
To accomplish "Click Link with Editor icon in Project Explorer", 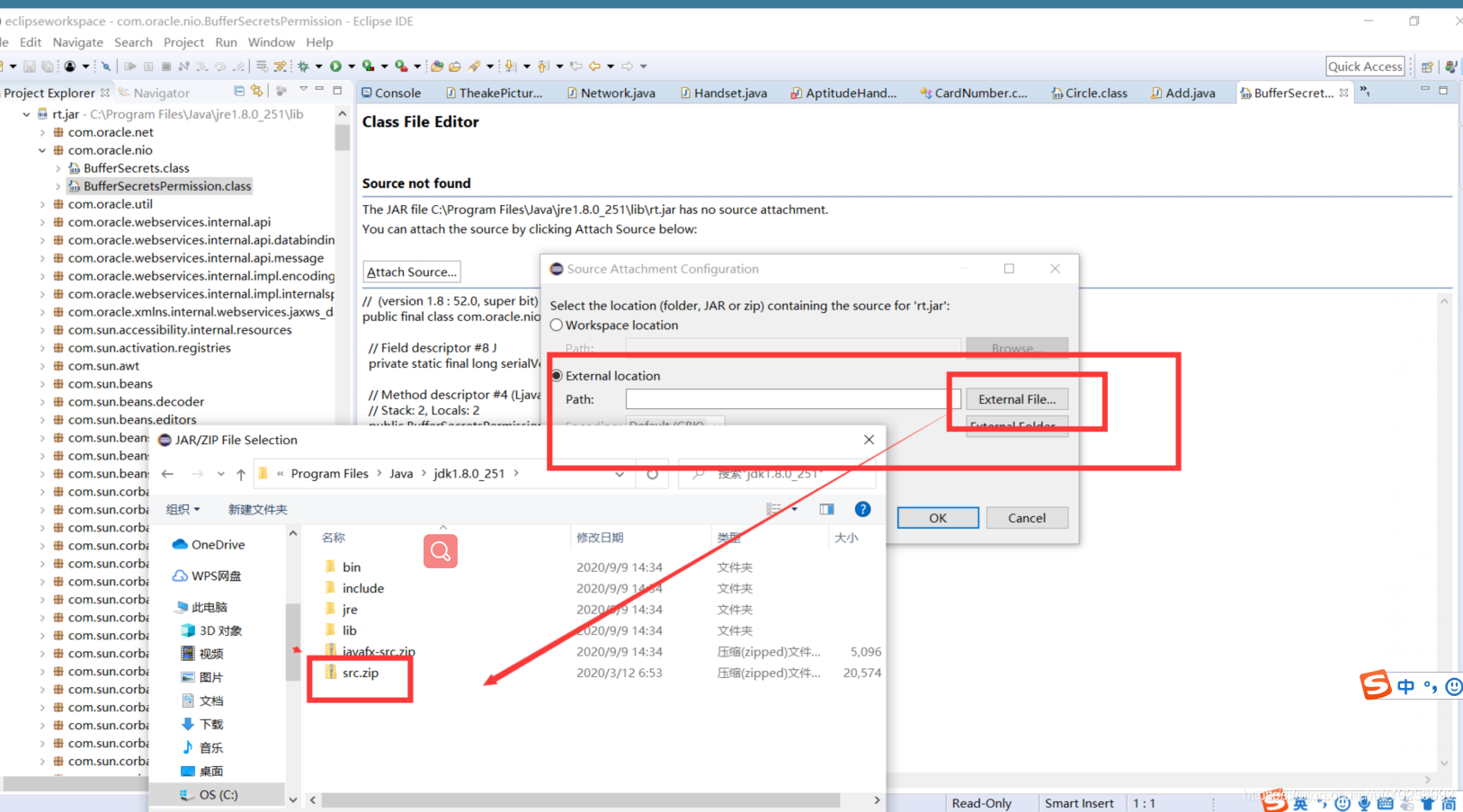I will [x=257, y=91].
